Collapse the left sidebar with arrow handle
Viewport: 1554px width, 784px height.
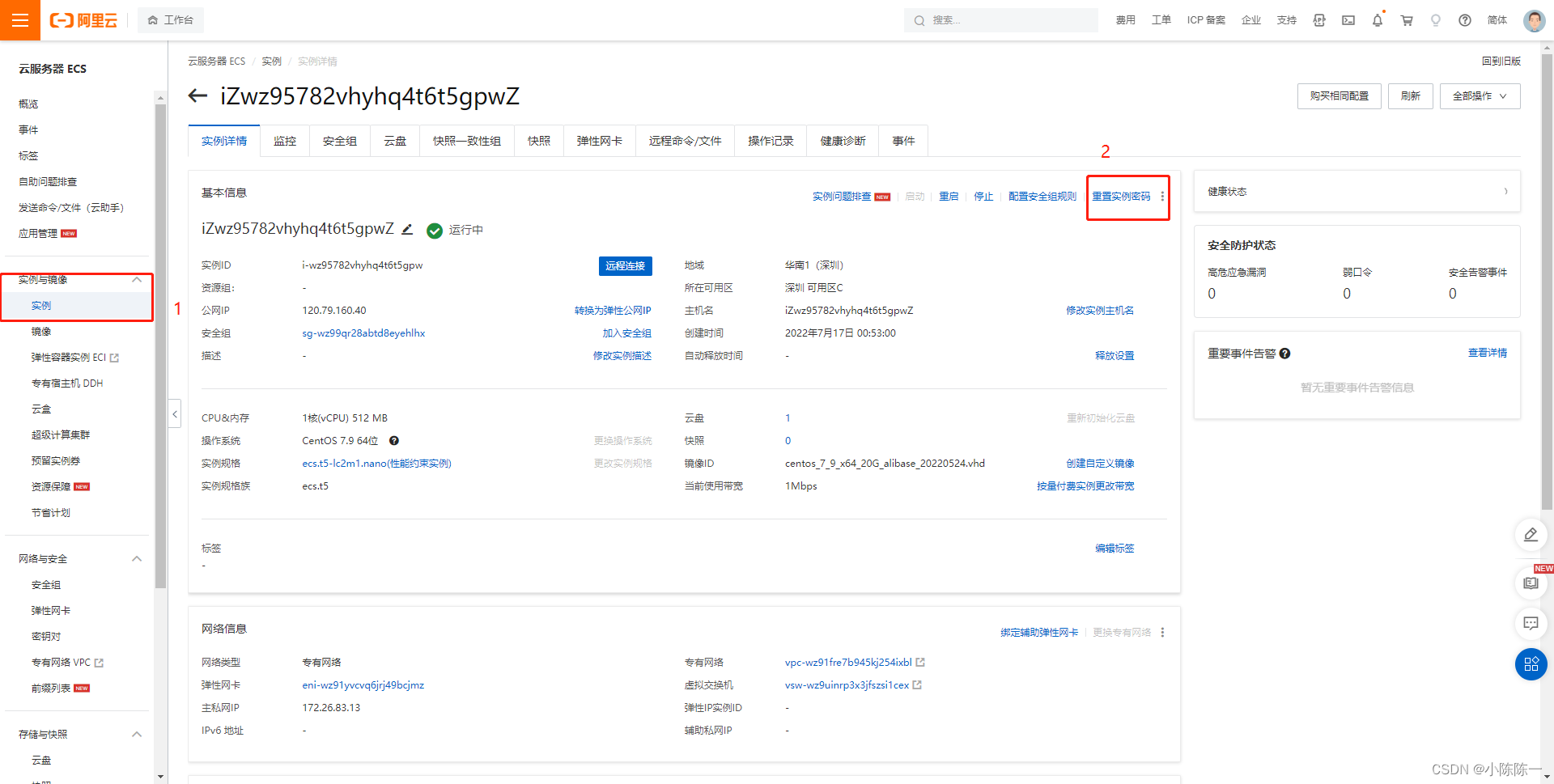175,414
